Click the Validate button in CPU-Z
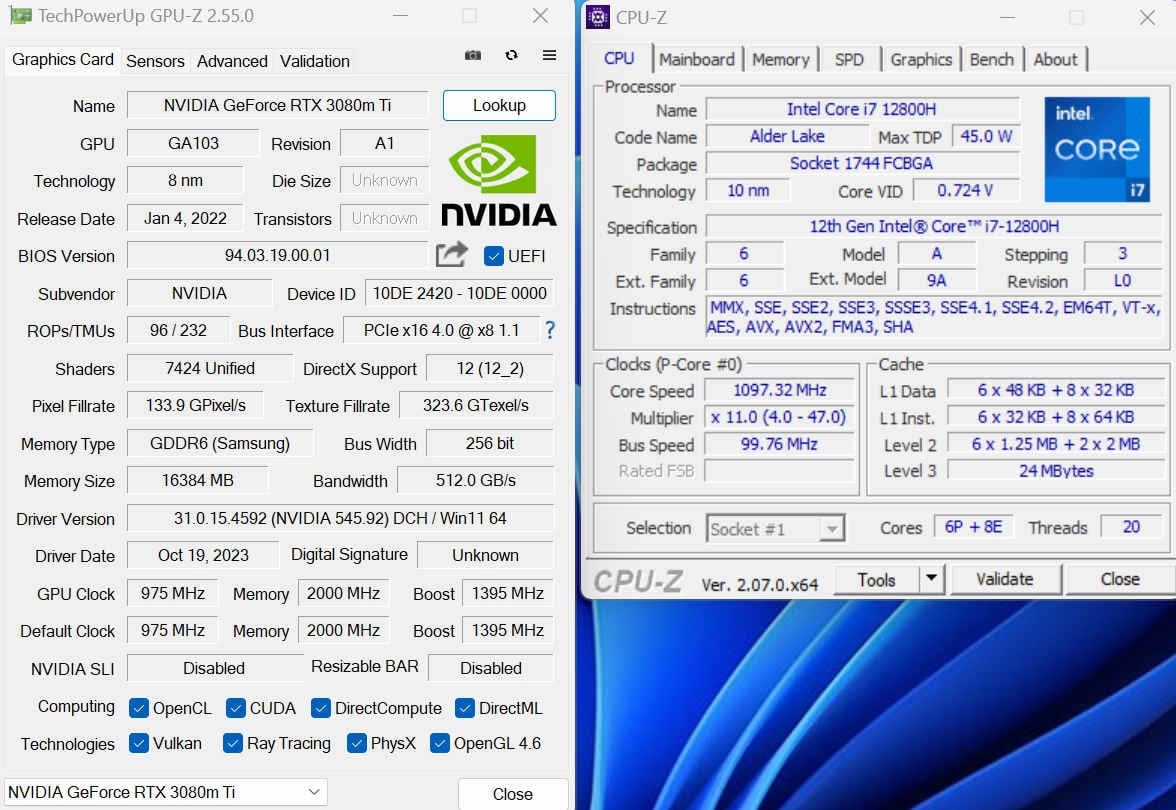This screenshot has width=1176, height=810. [x=1005, y=579]
